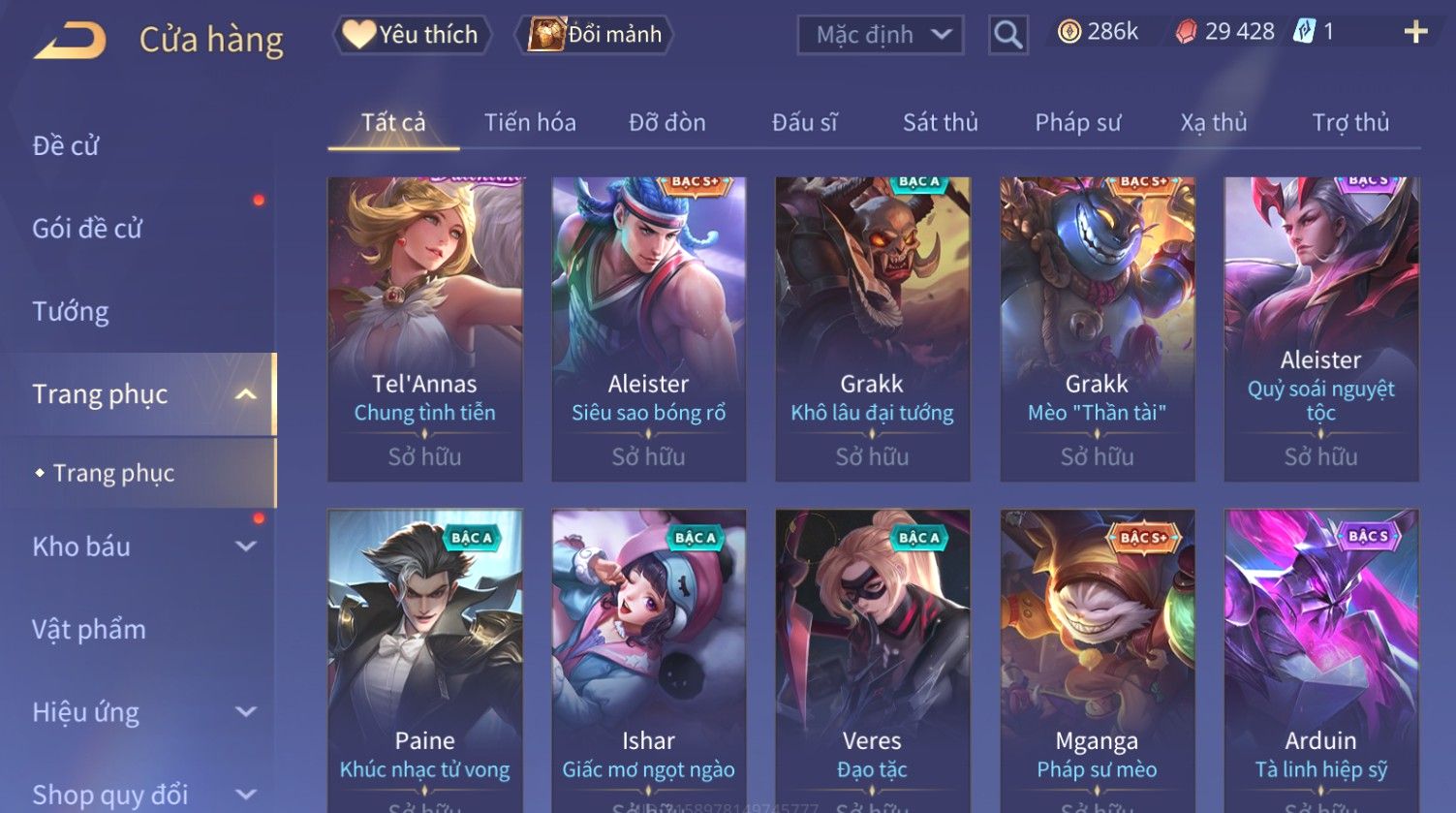Select Grakk Mèo "Thần tài" skin card
The height and width of the screenshot is (813, 1456).
point(1097,329)
